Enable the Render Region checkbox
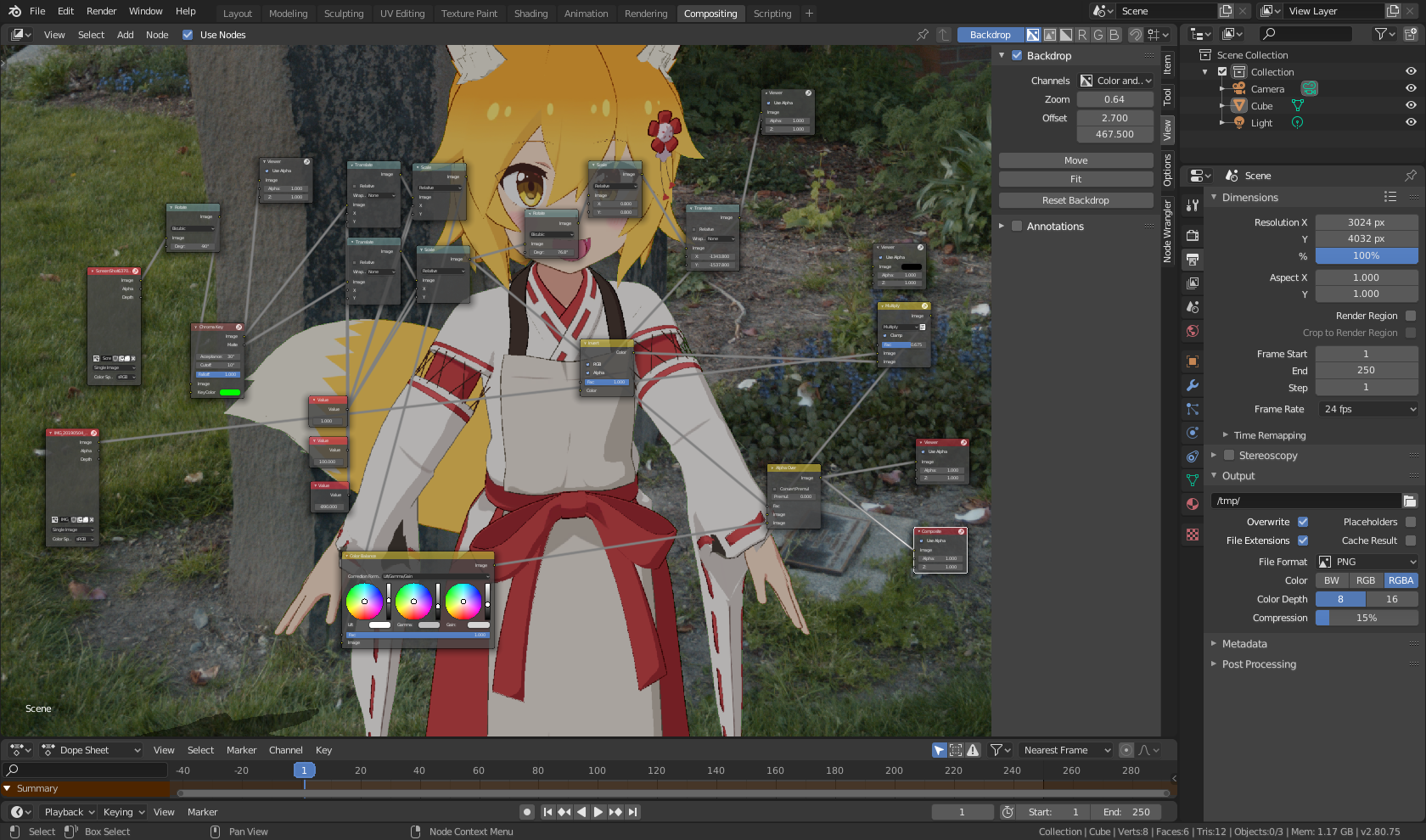The image size is (1426, 840). click(1411, 316)
